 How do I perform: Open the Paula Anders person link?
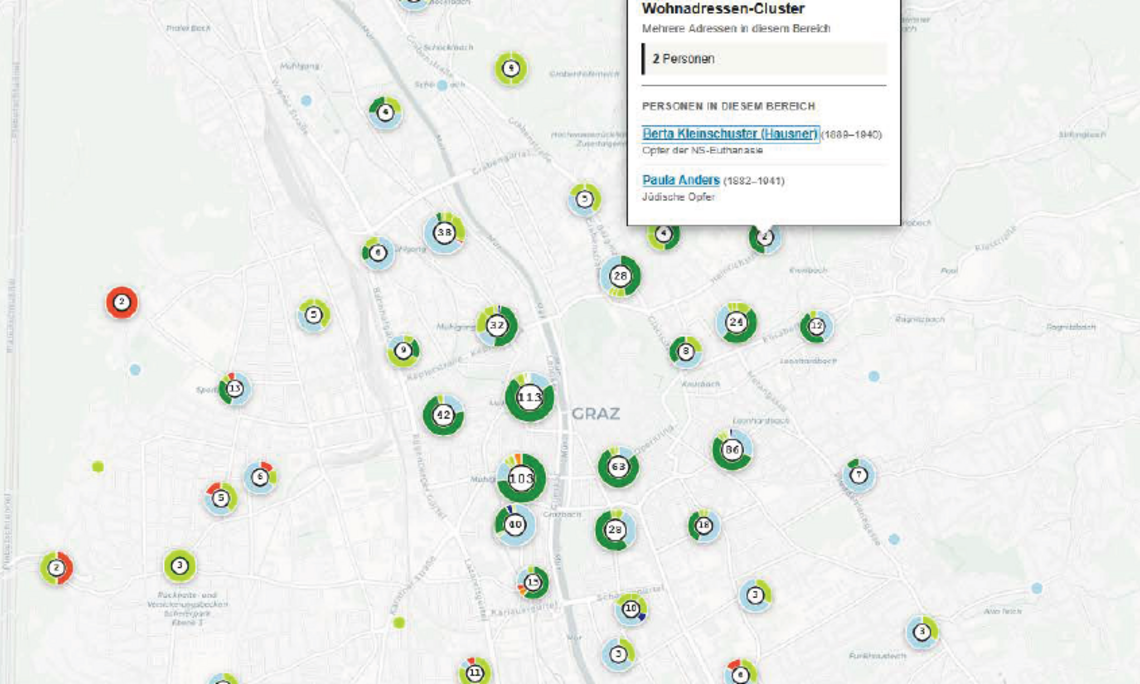(681, 180)
